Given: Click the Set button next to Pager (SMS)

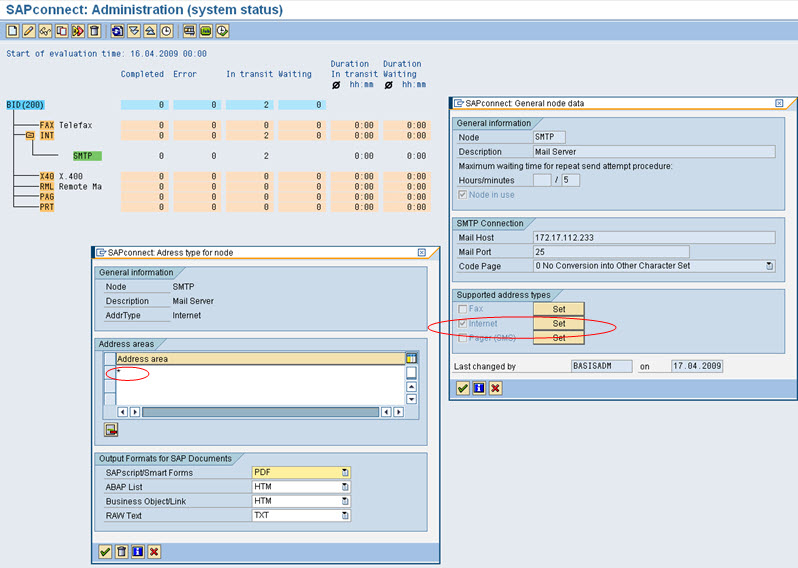Looking at the screenshot, I should click(x=559, y=337).
